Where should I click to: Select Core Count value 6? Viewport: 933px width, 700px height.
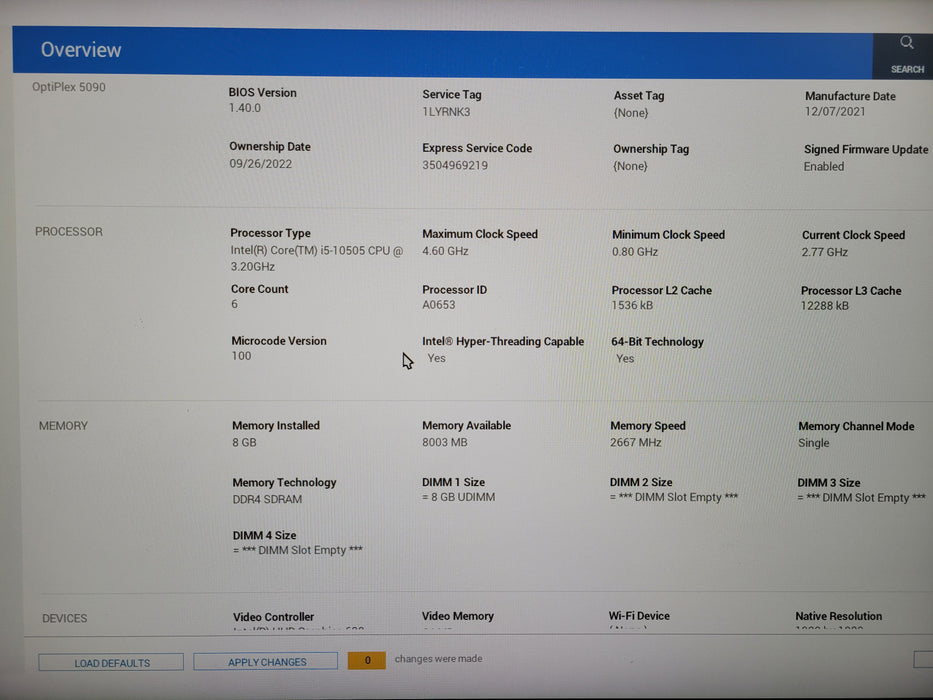pos(234,304)
